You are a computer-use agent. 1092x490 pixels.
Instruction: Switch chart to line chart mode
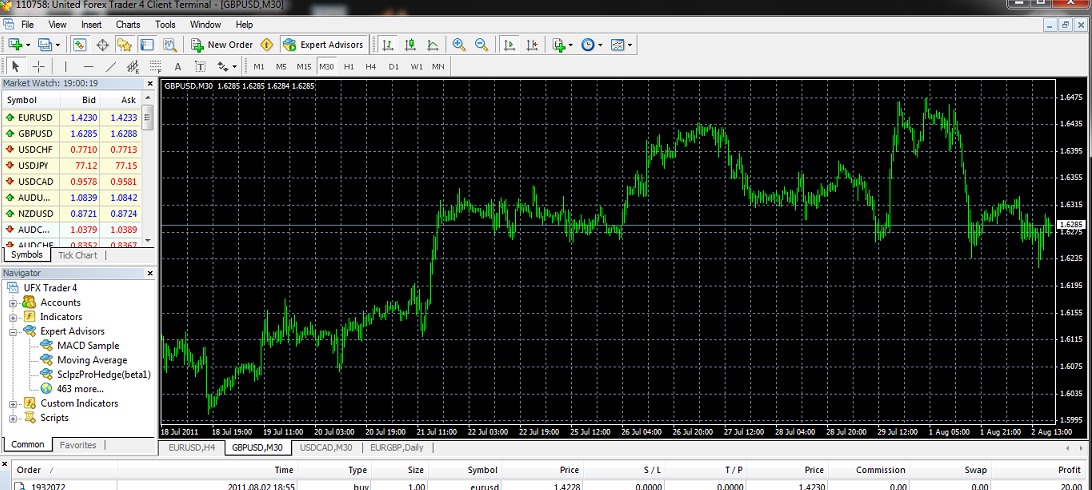coord(432,45)
